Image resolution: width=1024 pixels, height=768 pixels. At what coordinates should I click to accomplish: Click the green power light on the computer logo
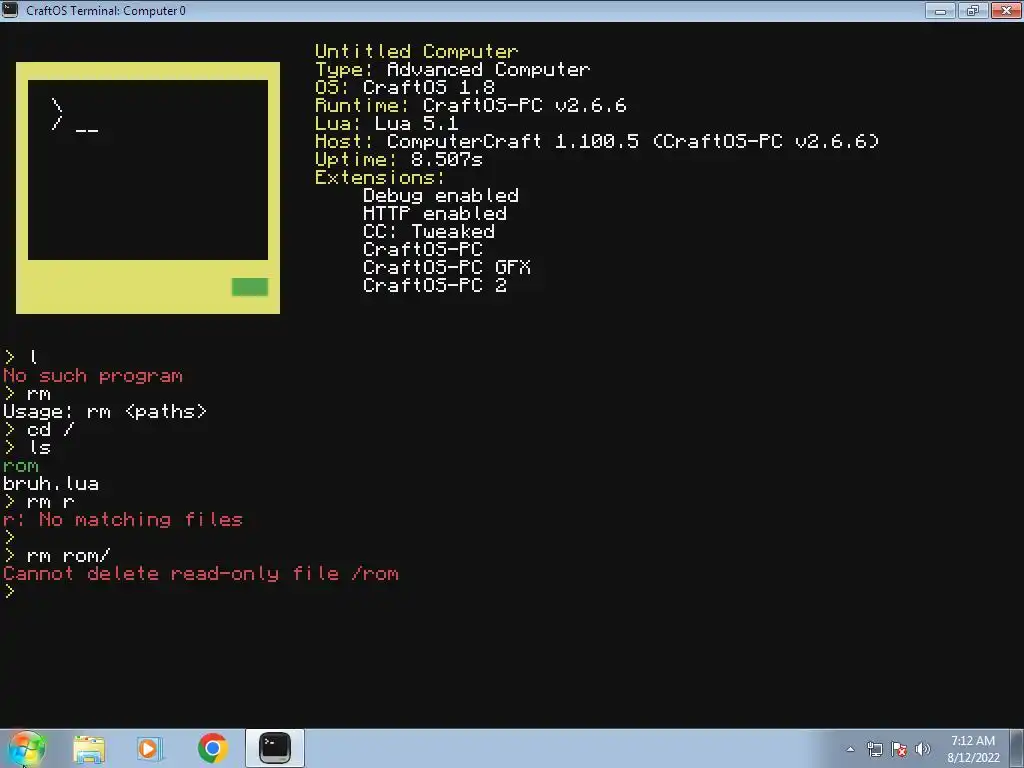[x=249, y=287]
